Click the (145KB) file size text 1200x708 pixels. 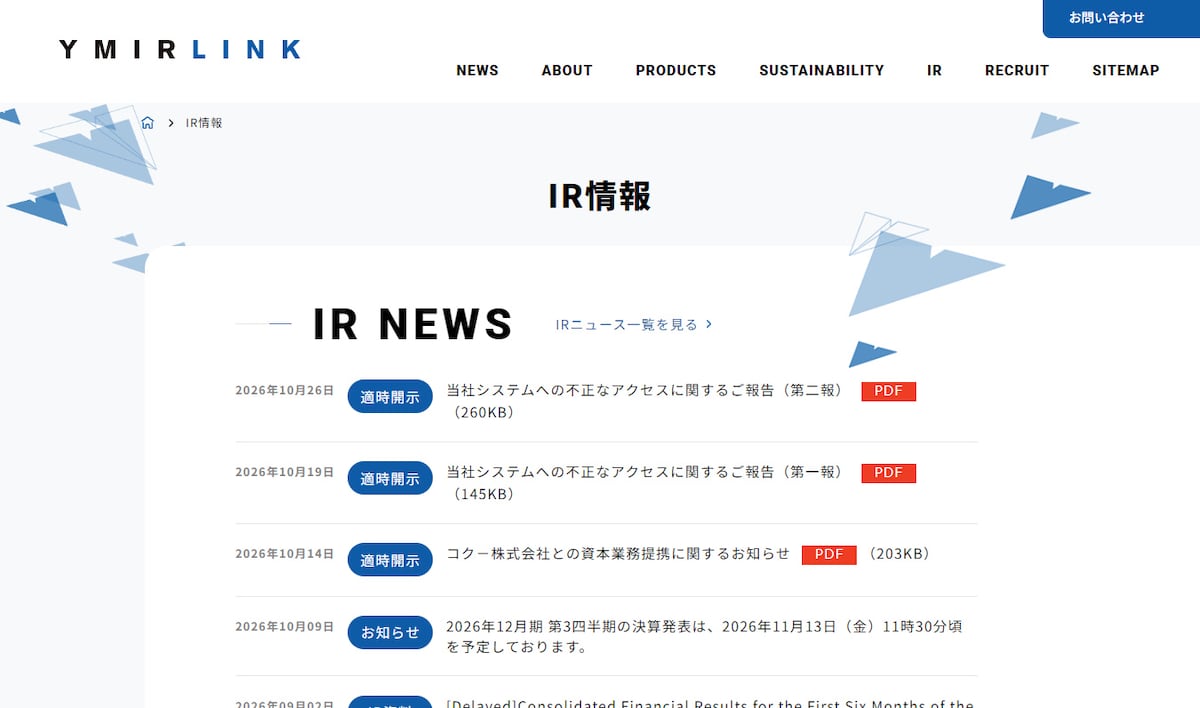(x=483, y=494)
